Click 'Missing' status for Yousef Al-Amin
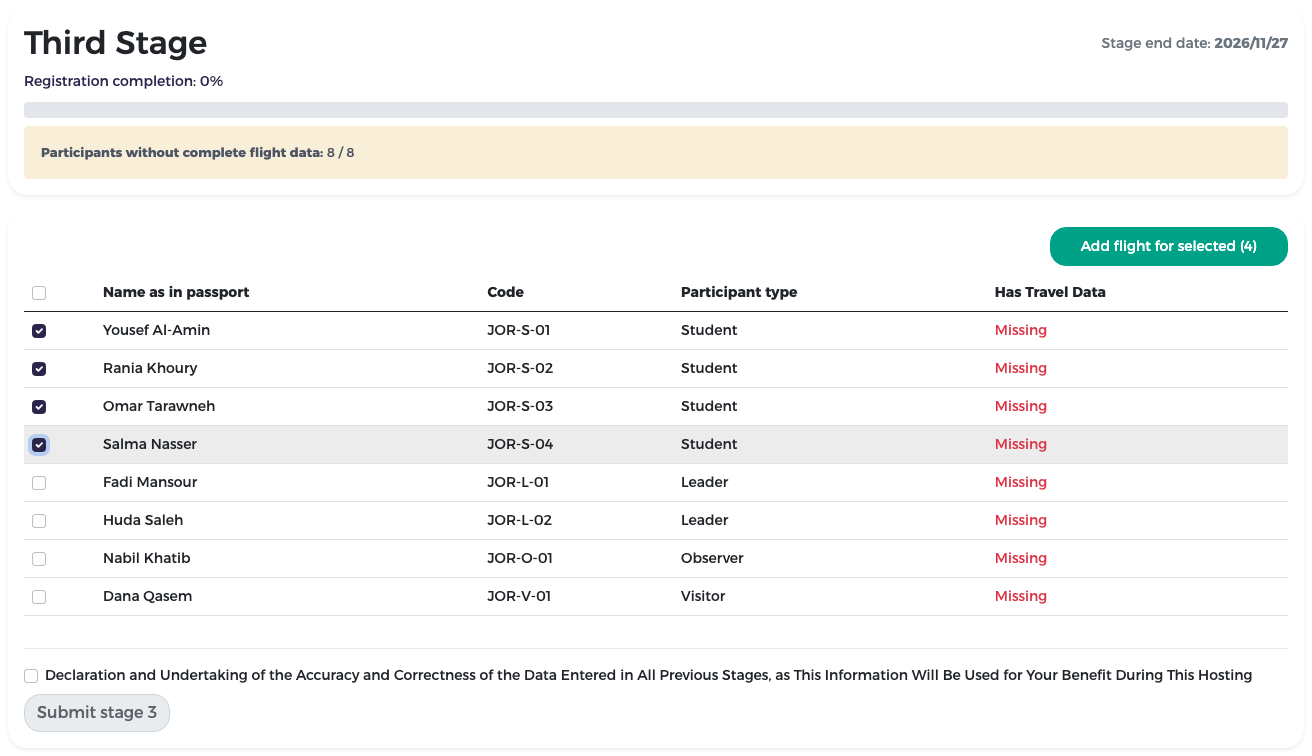The width and height of the screenshot is (1312, 756). pyautogui.click(x=1021, y=330)
